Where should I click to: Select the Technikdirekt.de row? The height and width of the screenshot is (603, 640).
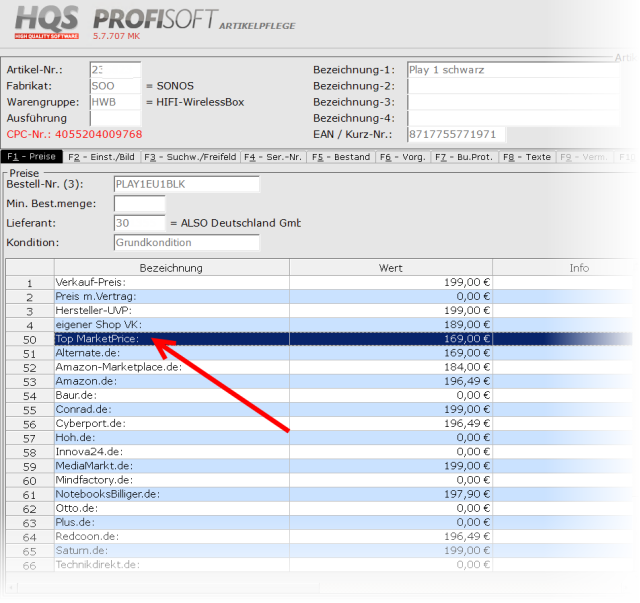pos(319,565)
